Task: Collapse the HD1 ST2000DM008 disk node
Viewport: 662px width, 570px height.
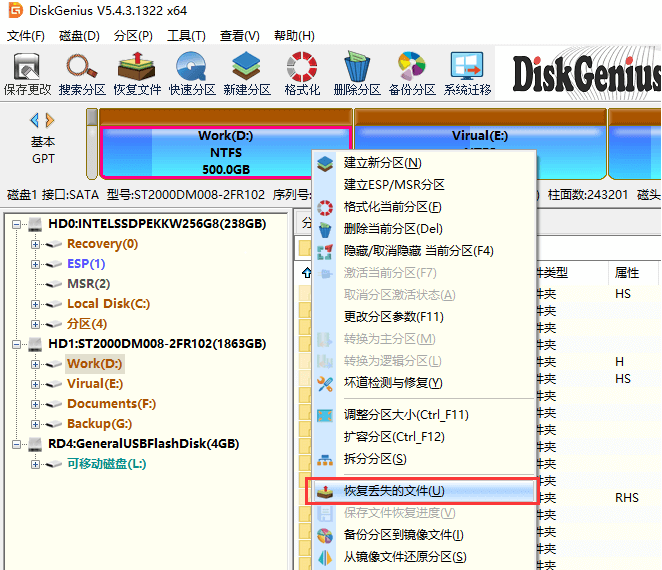Action: (16, 345)
